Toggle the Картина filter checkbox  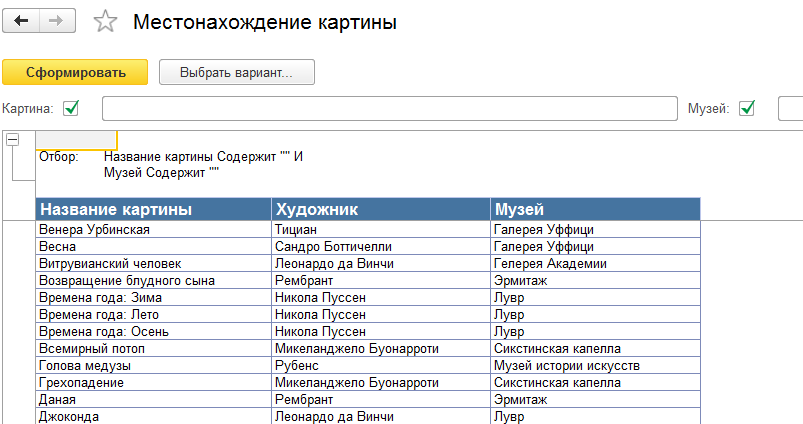71,108
